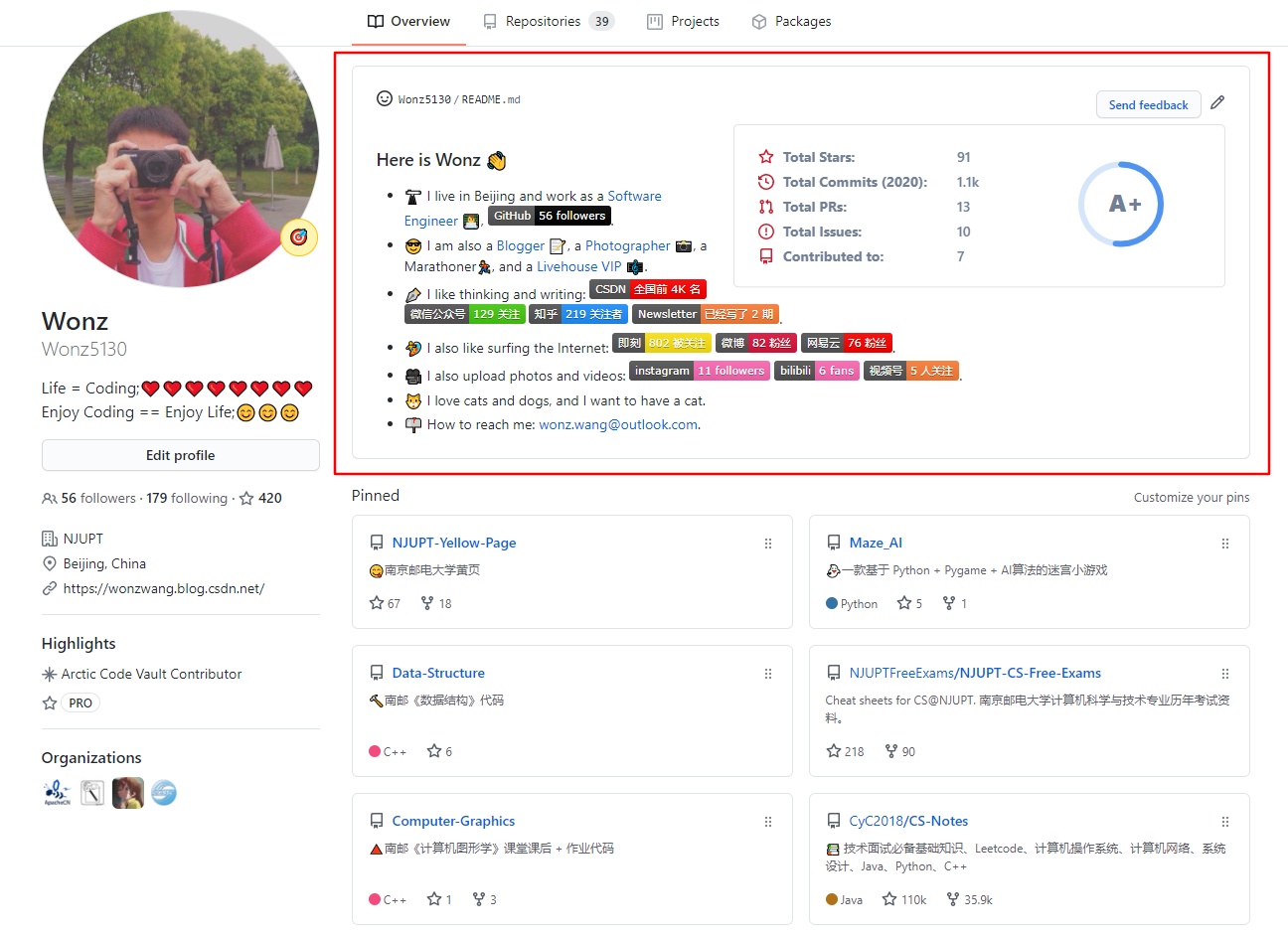Screen dimensions: 1288x937
Task: Click the 5 stars count on Maze_AI
Action: tap(909, 603)
